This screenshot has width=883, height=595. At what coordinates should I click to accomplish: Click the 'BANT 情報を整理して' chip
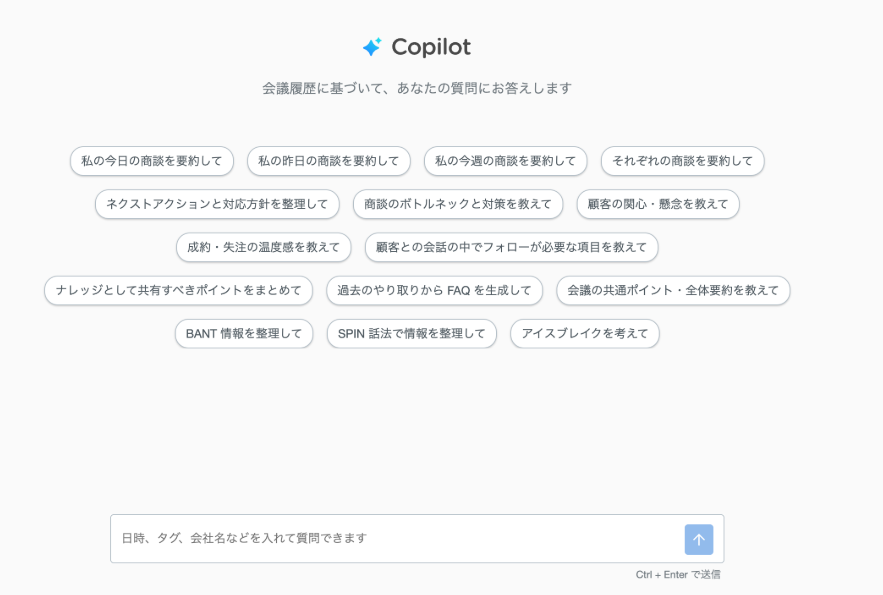click(x=244, y=334)
